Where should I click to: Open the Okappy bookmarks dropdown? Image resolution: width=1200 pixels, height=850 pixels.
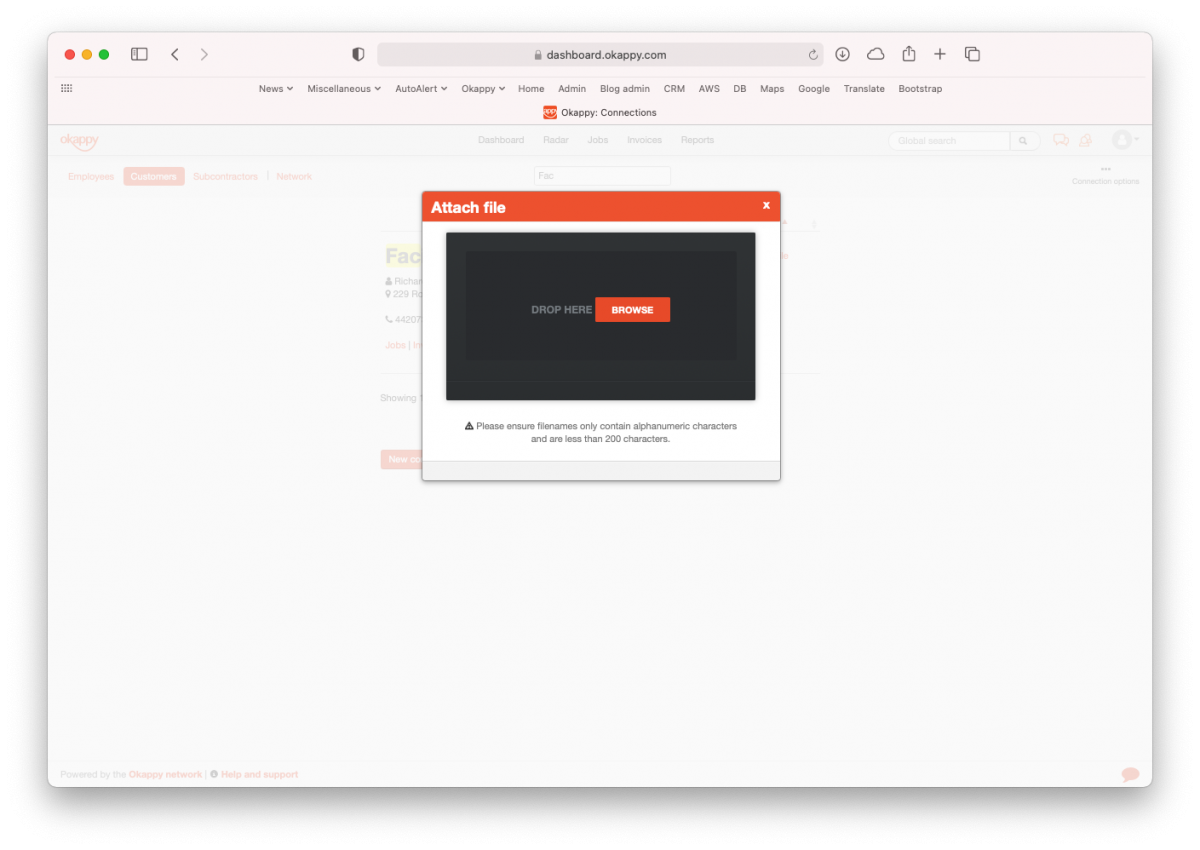482,88
